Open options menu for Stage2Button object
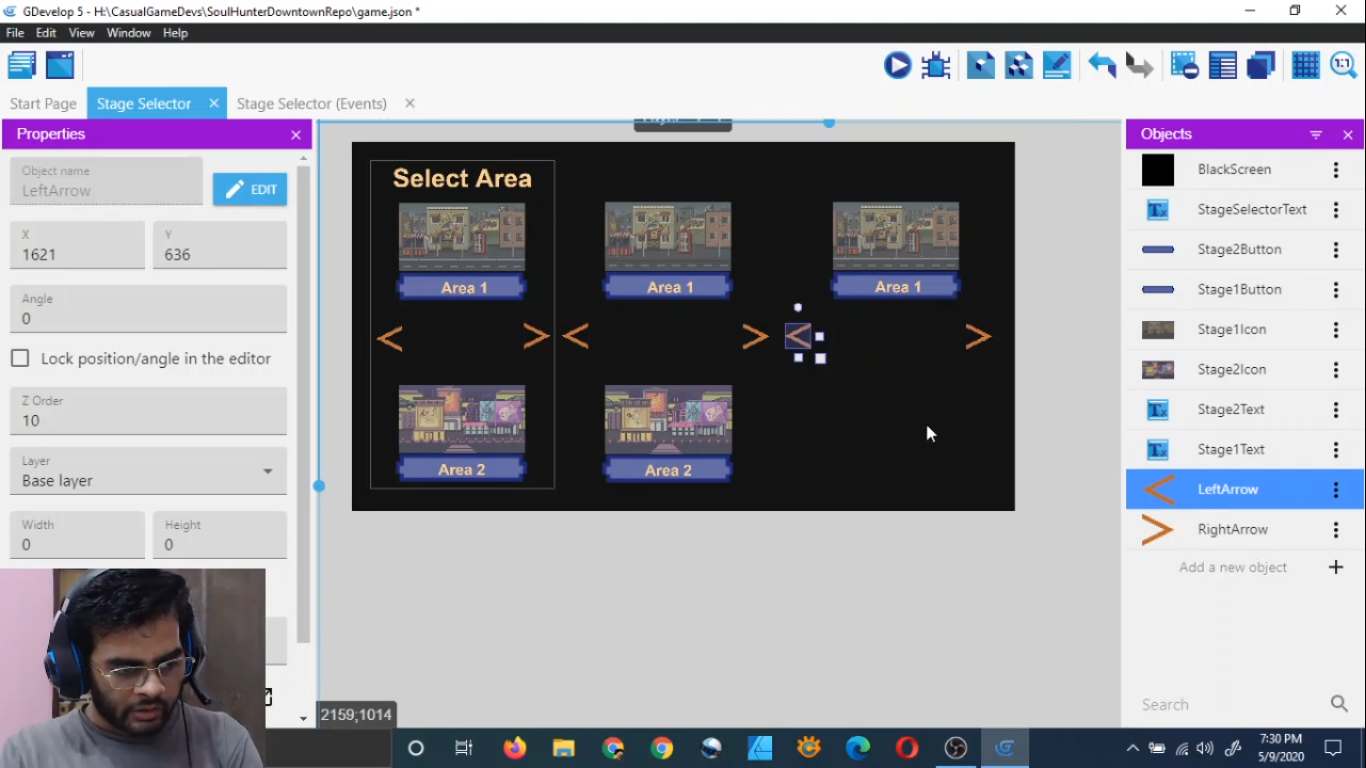This screenshot has height=768, width=1366. coord(1336,250)
